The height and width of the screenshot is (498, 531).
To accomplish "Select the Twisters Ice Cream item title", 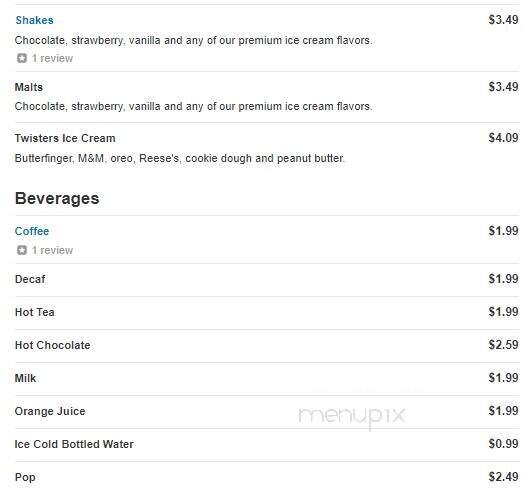I will [x=65, y=138].
